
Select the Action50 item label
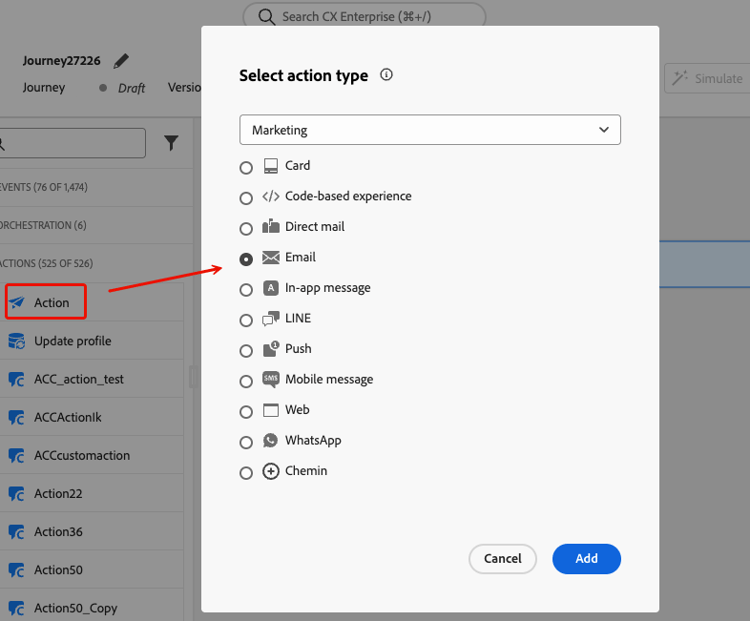click(58, 570)
